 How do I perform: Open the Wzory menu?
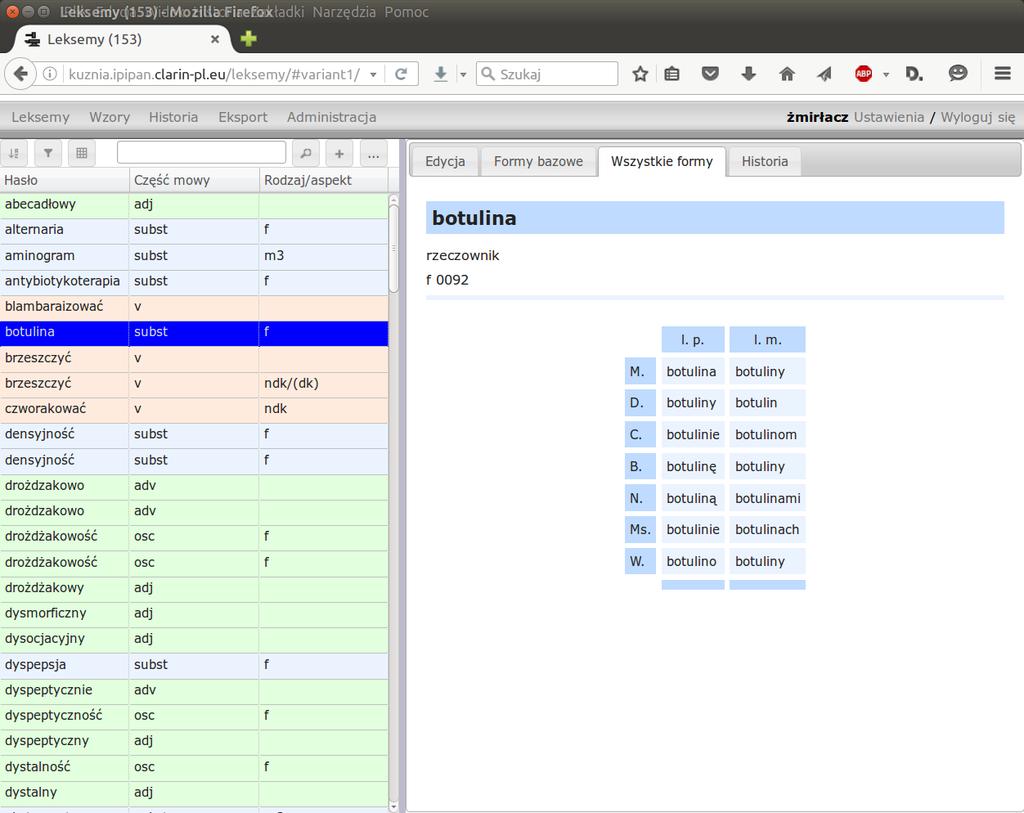[x=110, y=117]
